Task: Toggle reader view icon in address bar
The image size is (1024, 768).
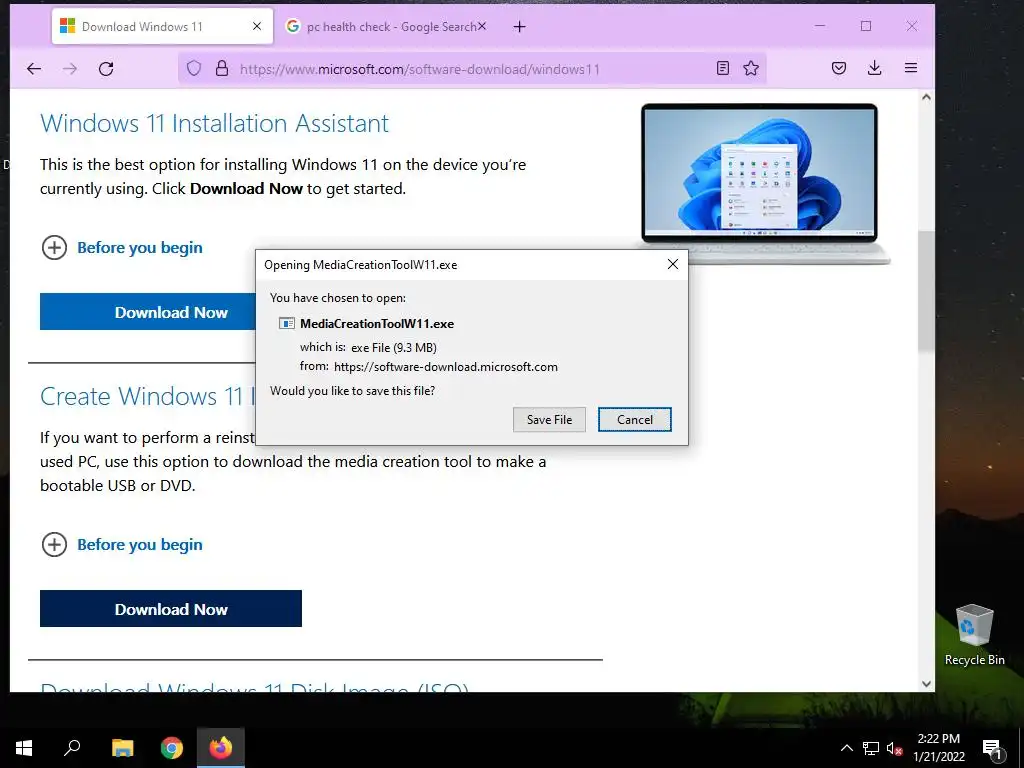Action: point(722,68)
